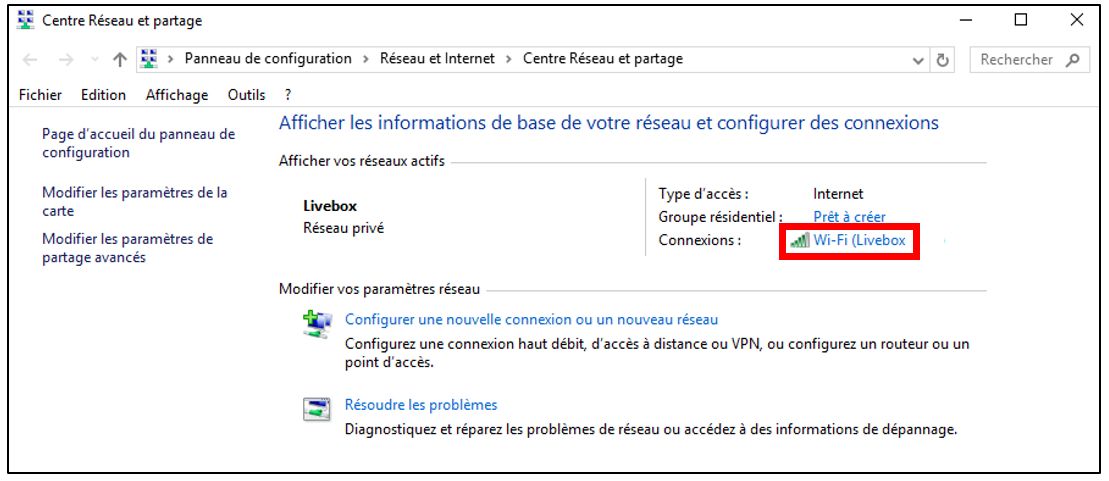Viewport: 1109px width, 481px height.
Task: Open Modifier les paramètres de la carte
Action: [135, 202]
